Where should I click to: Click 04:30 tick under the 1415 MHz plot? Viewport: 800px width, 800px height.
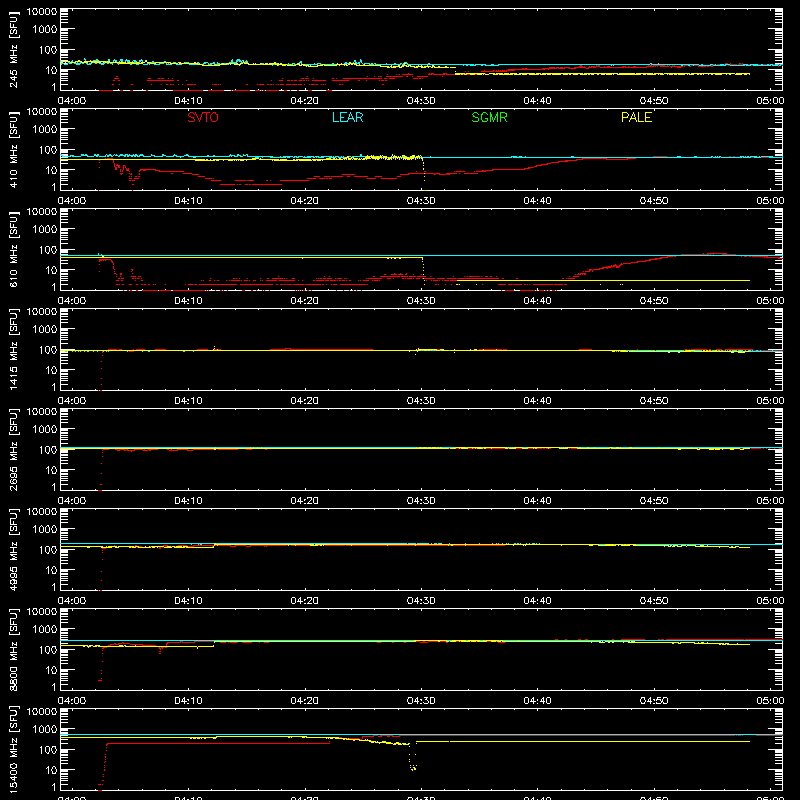421,401
